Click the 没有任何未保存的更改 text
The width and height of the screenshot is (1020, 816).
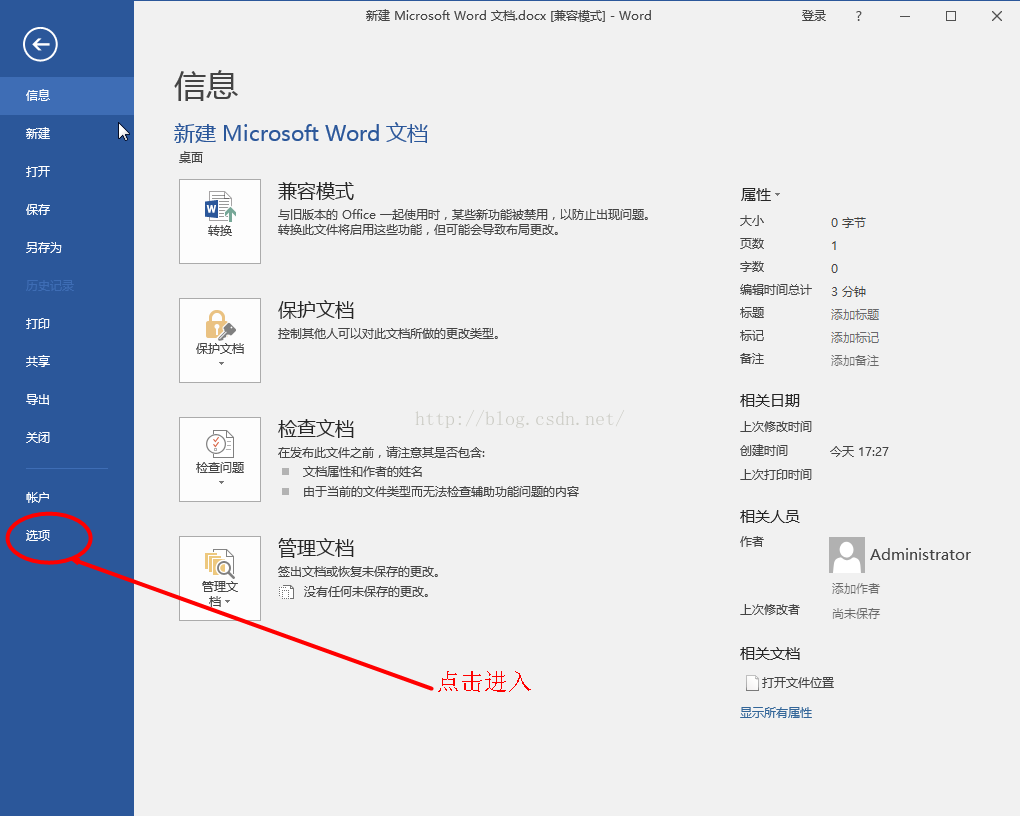[x=366, y=592]
